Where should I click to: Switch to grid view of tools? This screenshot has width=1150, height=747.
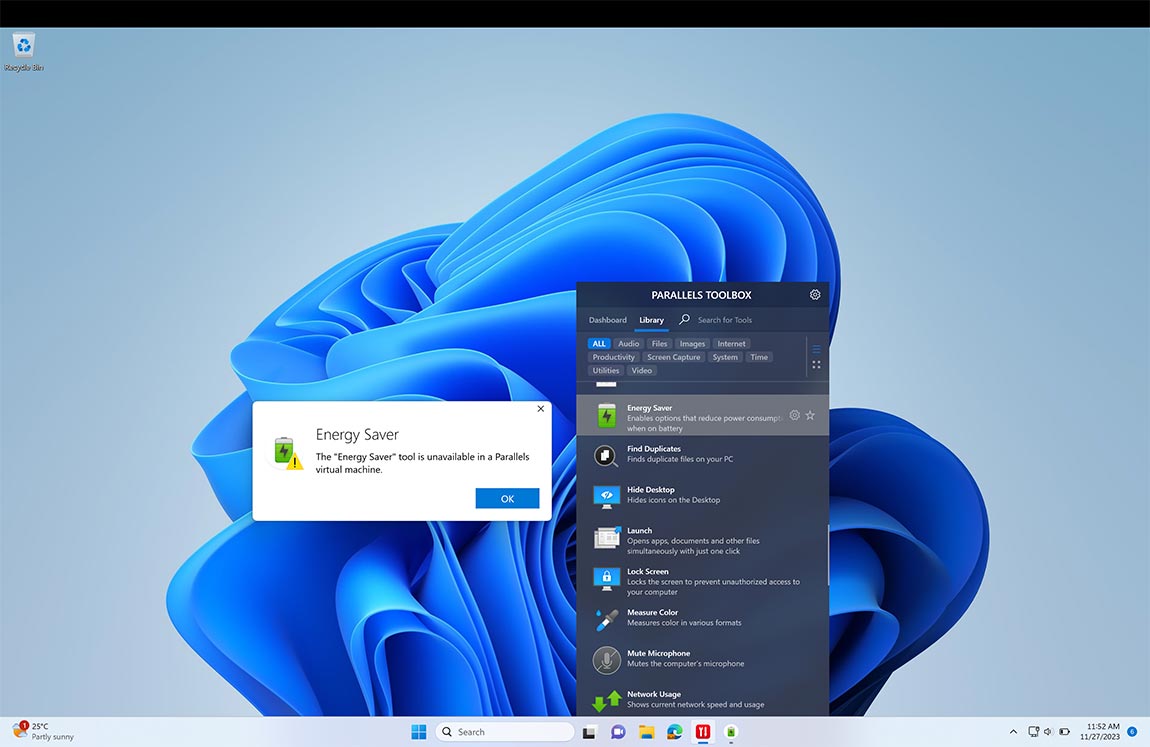pyautogui.click(x=816, y=364)
